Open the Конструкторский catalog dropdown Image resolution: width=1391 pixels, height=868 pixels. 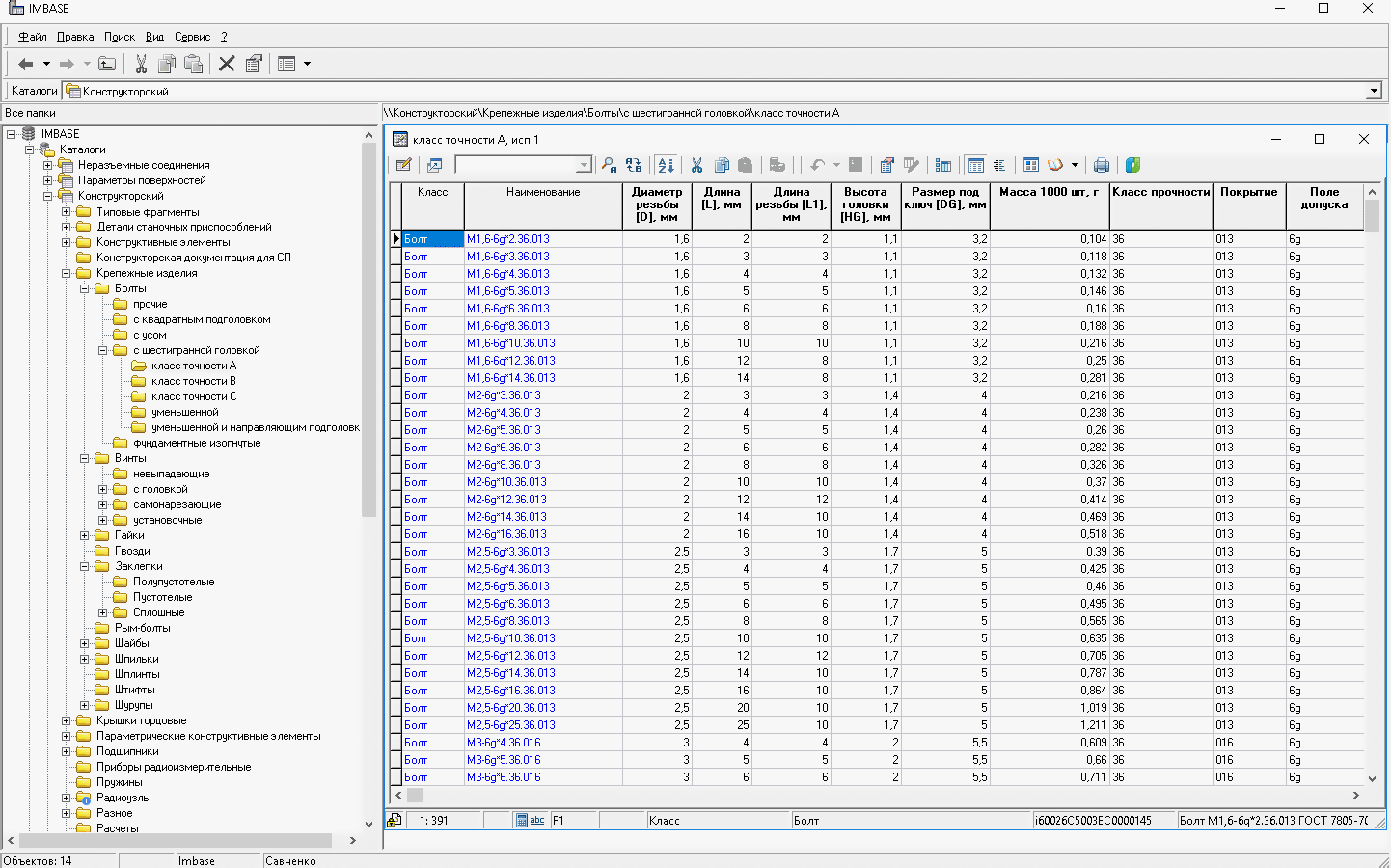click(x=1374, y=92)
